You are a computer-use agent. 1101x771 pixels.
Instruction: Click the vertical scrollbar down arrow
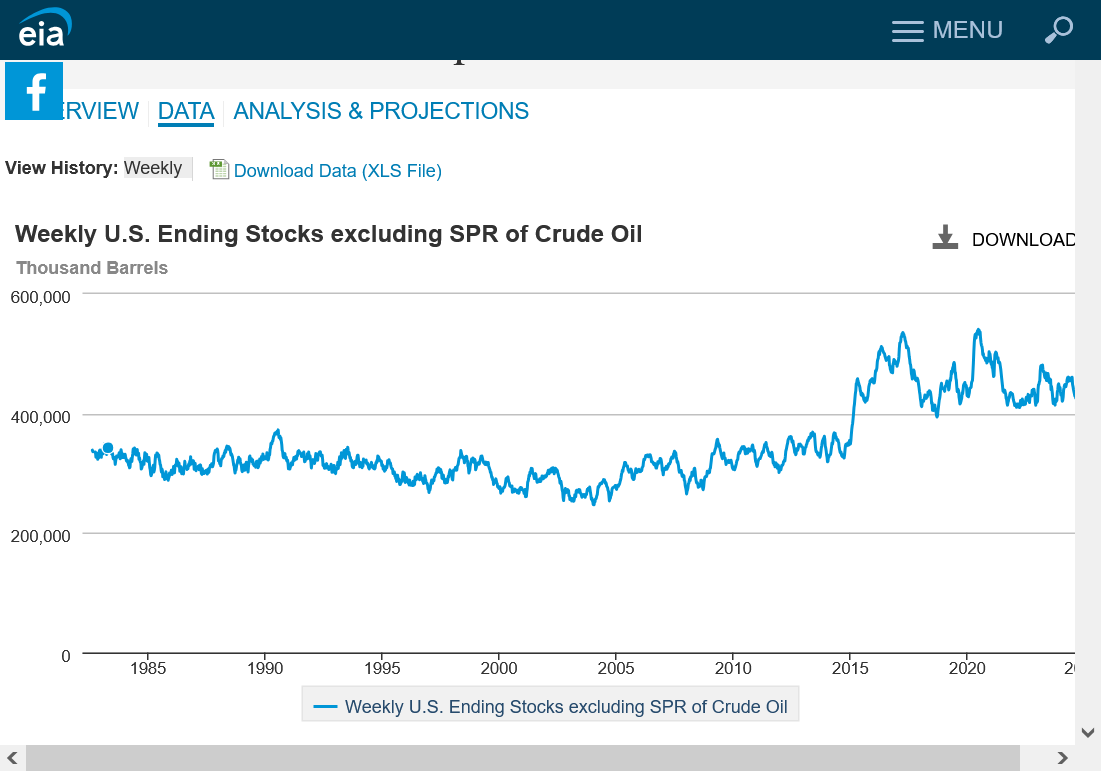(x=1088, y=733)
